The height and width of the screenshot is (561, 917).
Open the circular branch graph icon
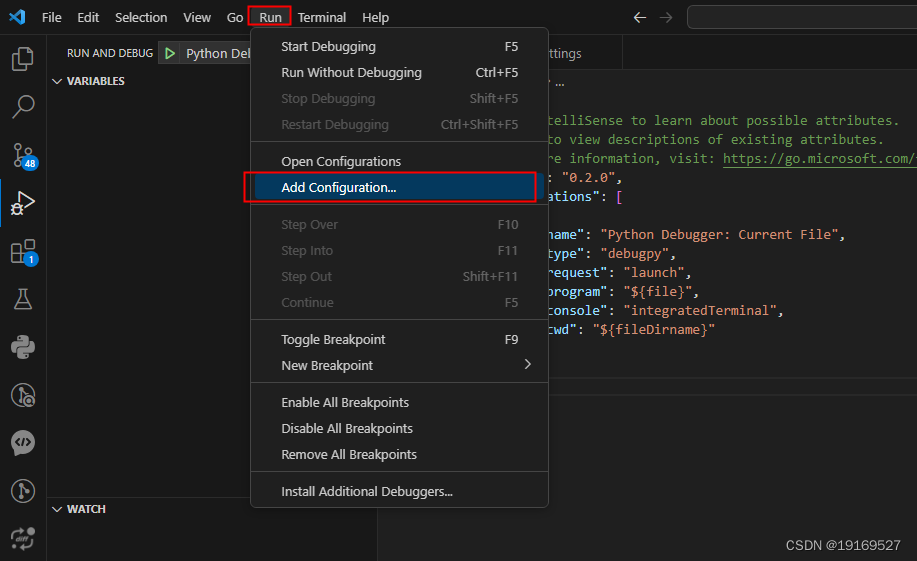click(x=23, y=491)
